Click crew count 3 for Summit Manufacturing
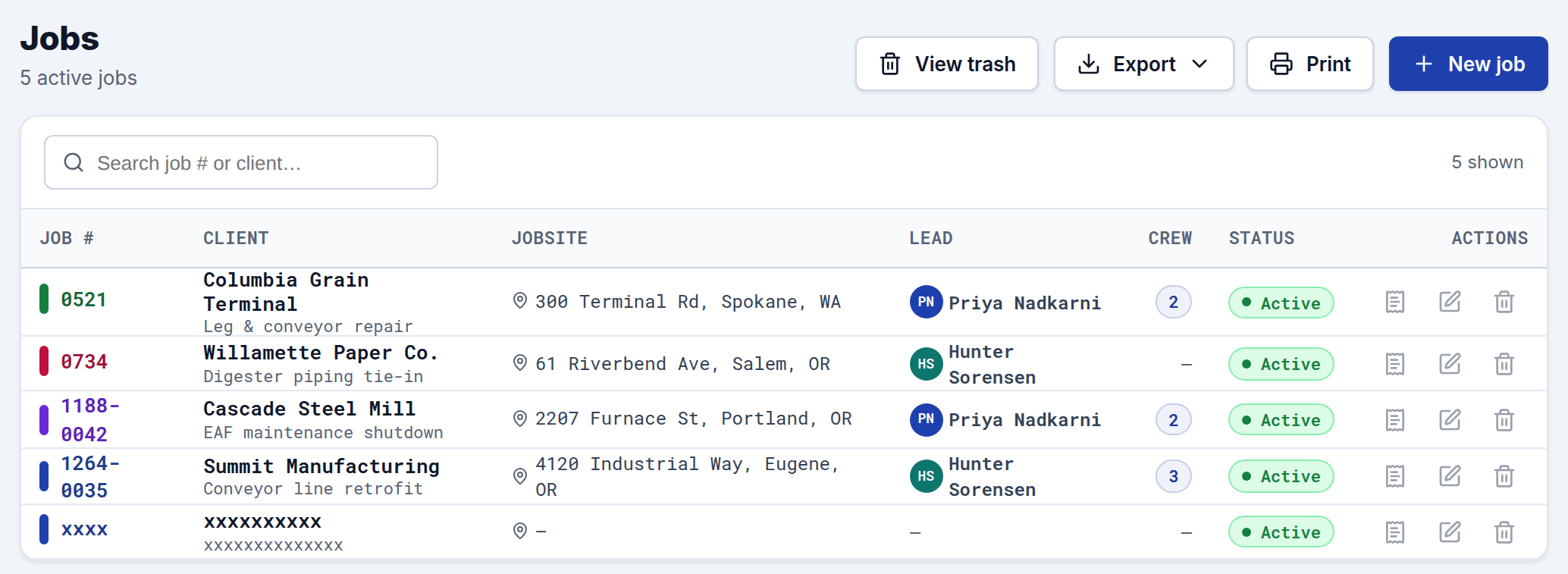Image resolution: width=1568 pixels, height=574 pixels. click(x=1173, y=476)
